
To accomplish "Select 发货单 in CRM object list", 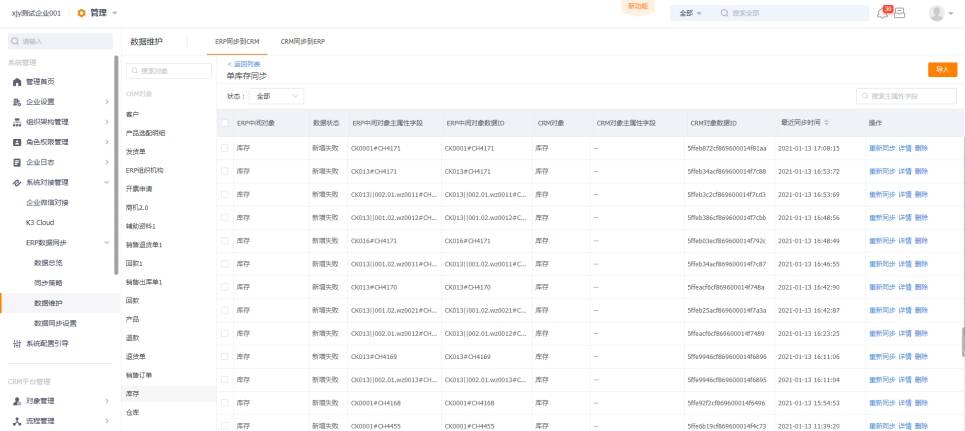I will point(135,151).
